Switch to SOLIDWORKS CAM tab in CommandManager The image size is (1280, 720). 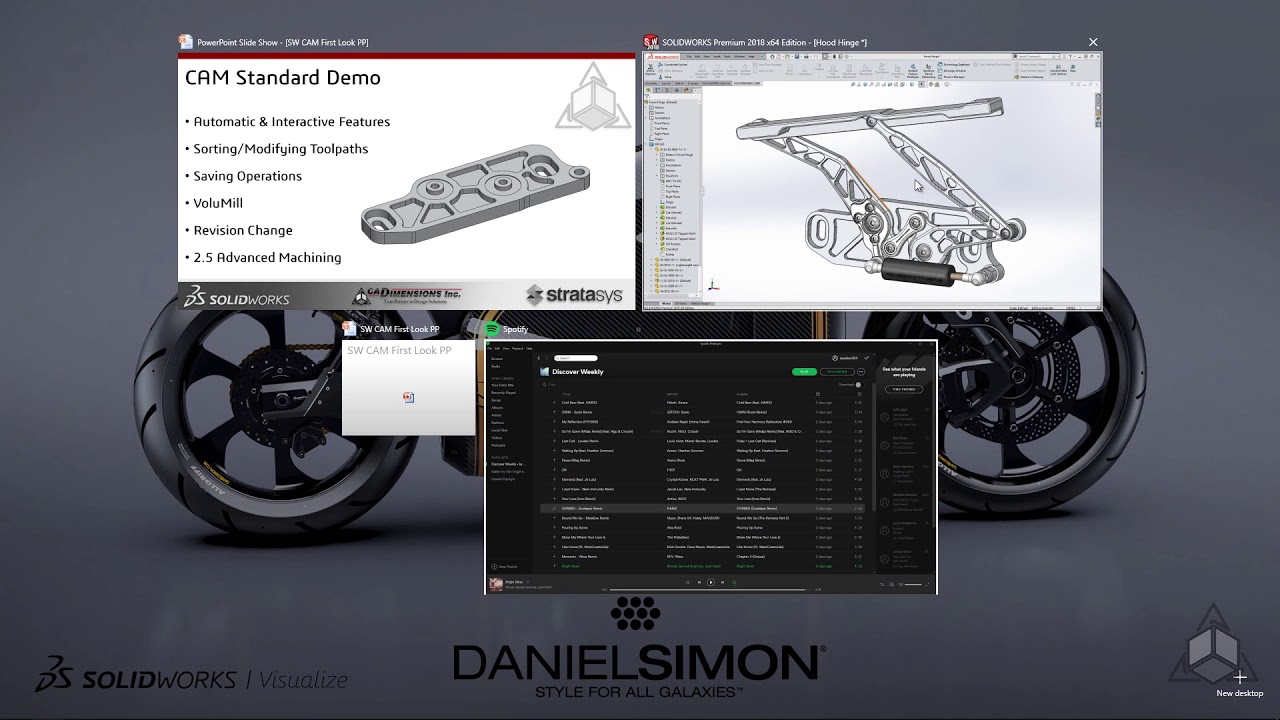(x=747, y=83)
